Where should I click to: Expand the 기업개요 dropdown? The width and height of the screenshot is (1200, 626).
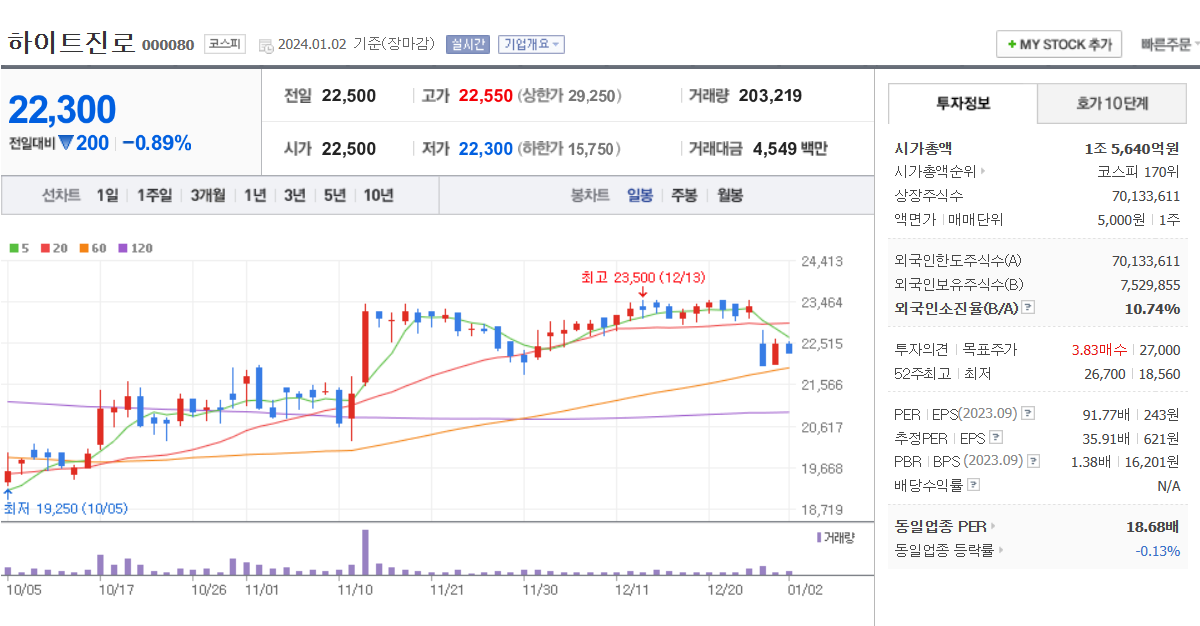tap(532, 44)
